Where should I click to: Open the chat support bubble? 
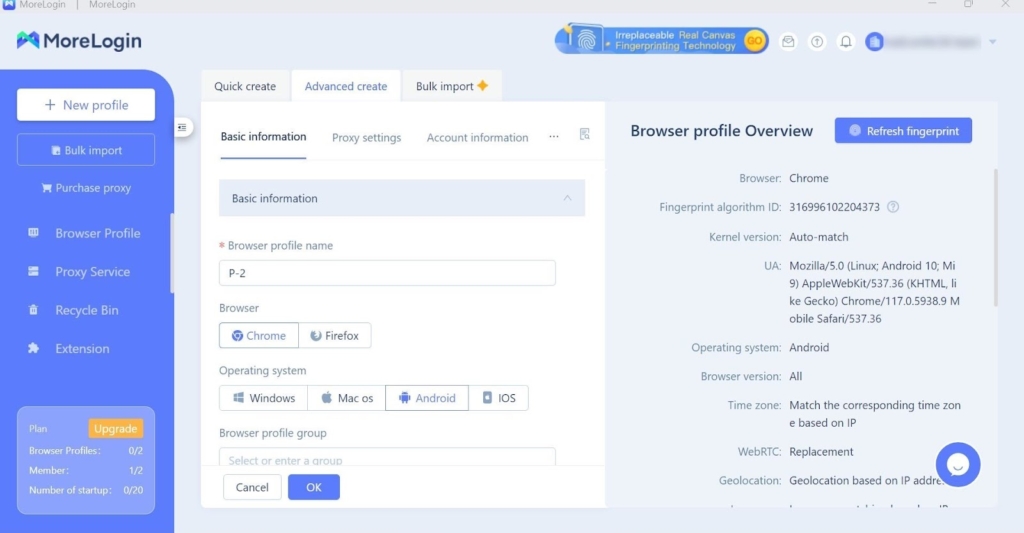(957, 464)
